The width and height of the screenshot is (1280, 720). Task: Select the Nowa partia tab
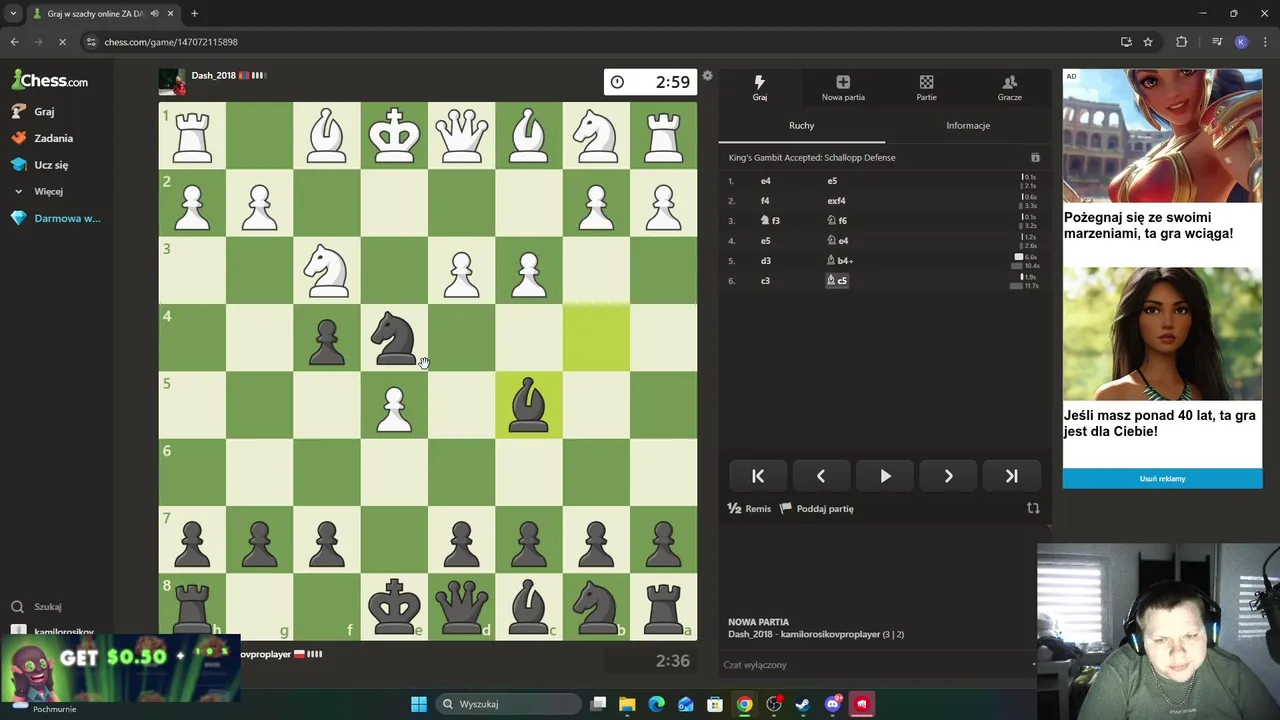click(843, 88)
